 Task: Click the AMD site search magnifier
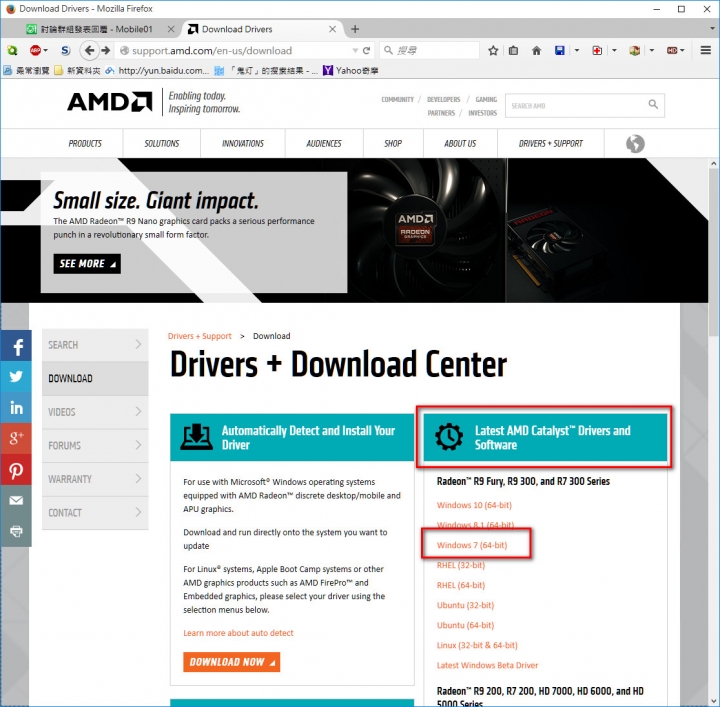(653, 105)
